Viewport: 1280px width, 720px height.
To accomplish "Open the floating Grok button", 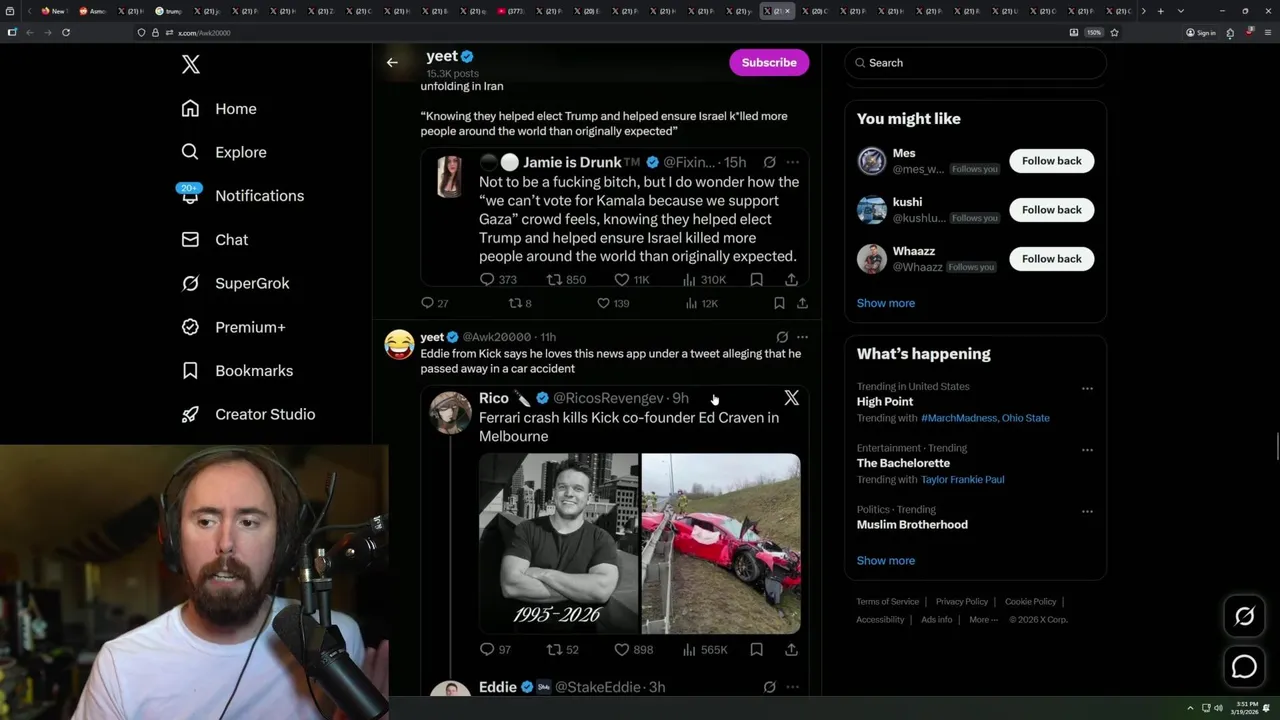I will (x=1245, y=617).
